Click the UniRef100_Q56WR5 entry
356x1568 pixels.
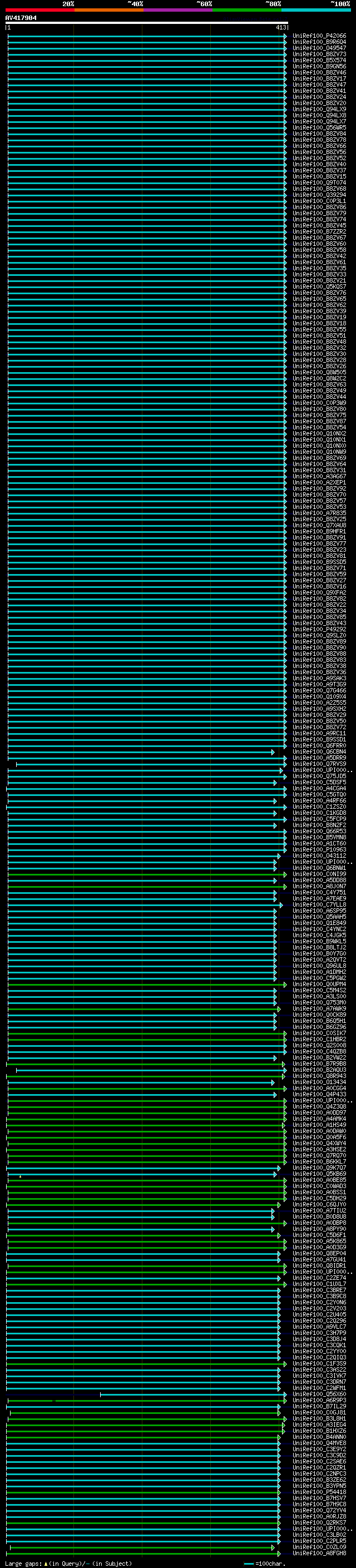click(319, 128)
